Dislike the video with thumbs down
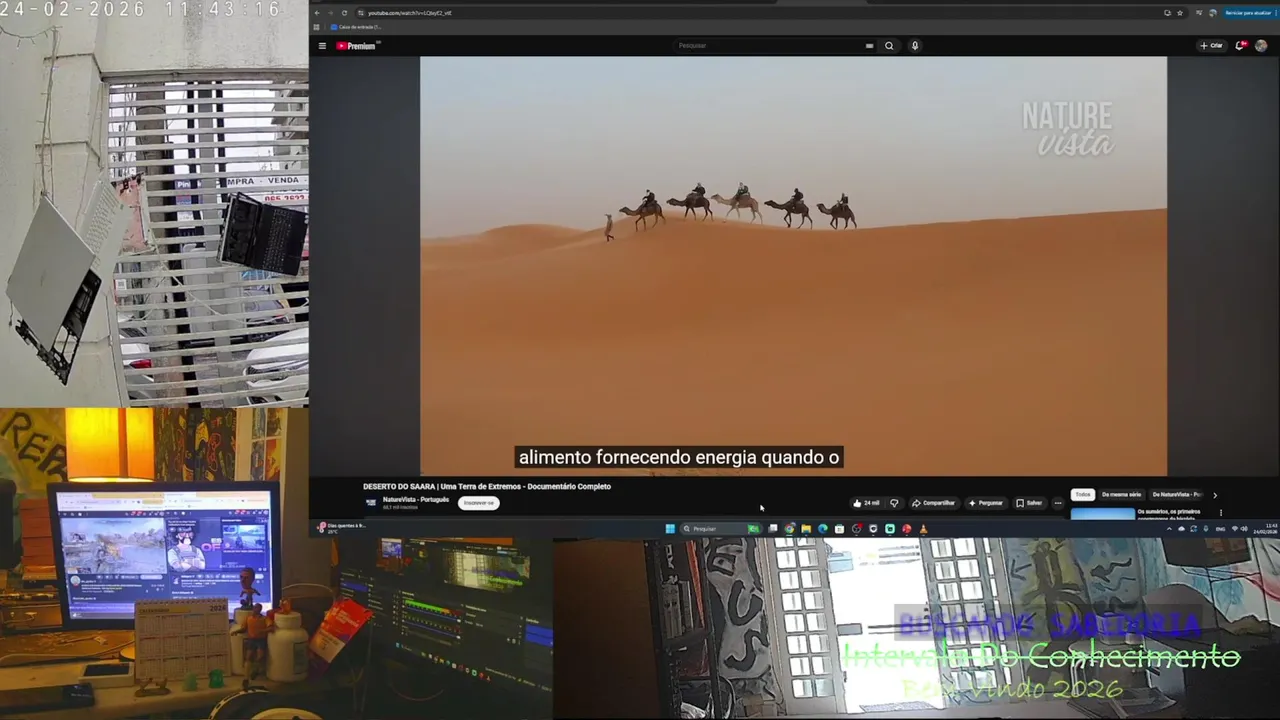The width and height of the screenshot is (1280, 720). [x=894, y=503]
